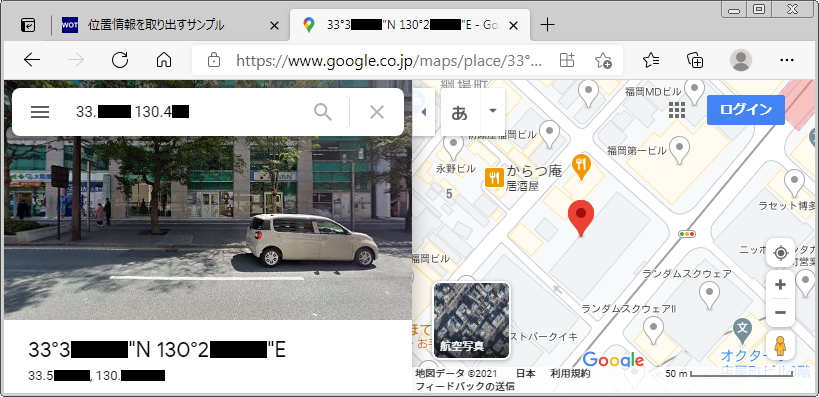Viewport: 819px width, 397px height.
Task: Open a new browser tab
Action: [x=547, y=25]
